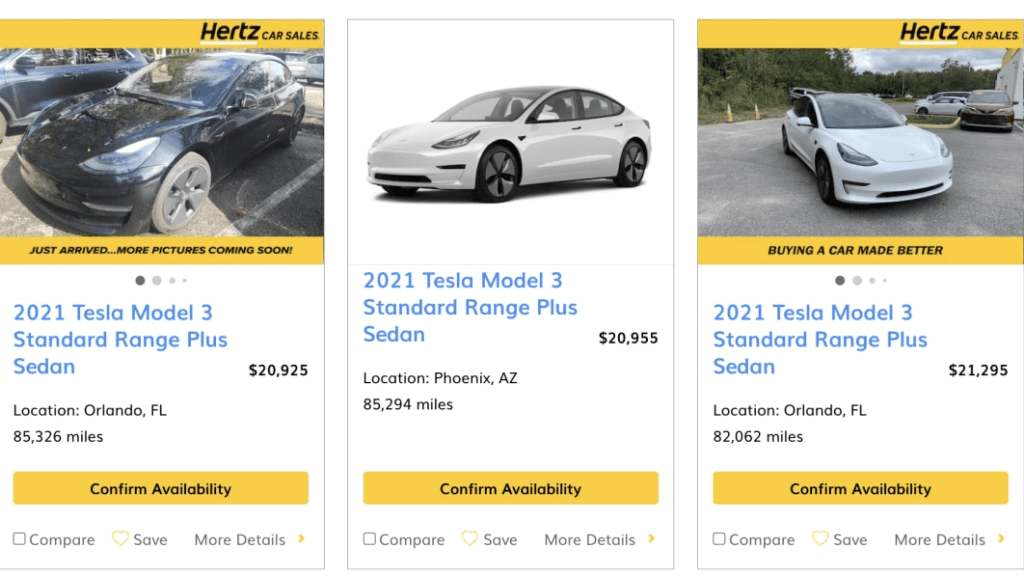The width and height of the screenshot is (1024, 576).
Task: Click the white Tesla stock photo thumbnail
Action: pos(510,140)
